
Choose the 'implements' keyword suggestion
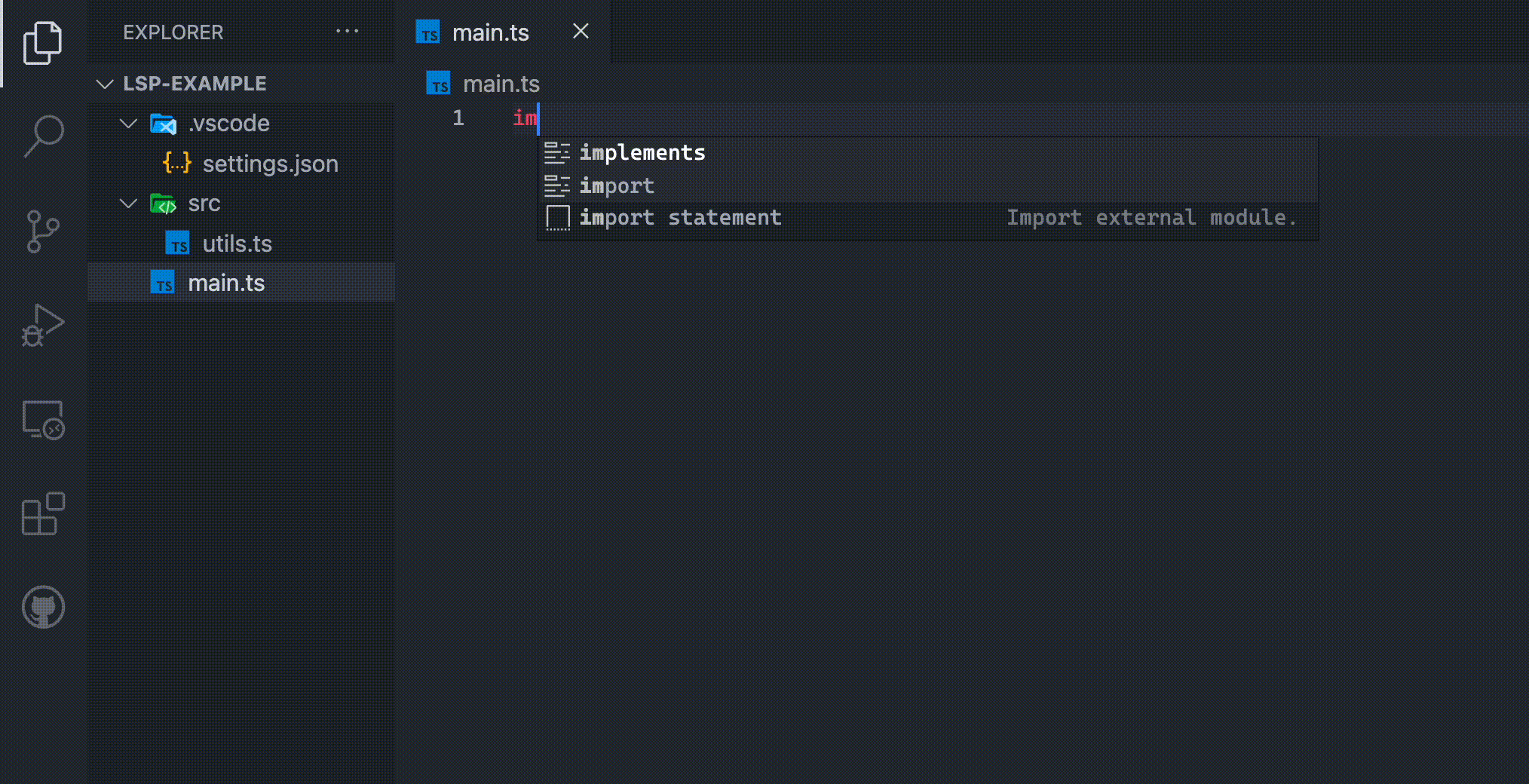tap(642, 153)
